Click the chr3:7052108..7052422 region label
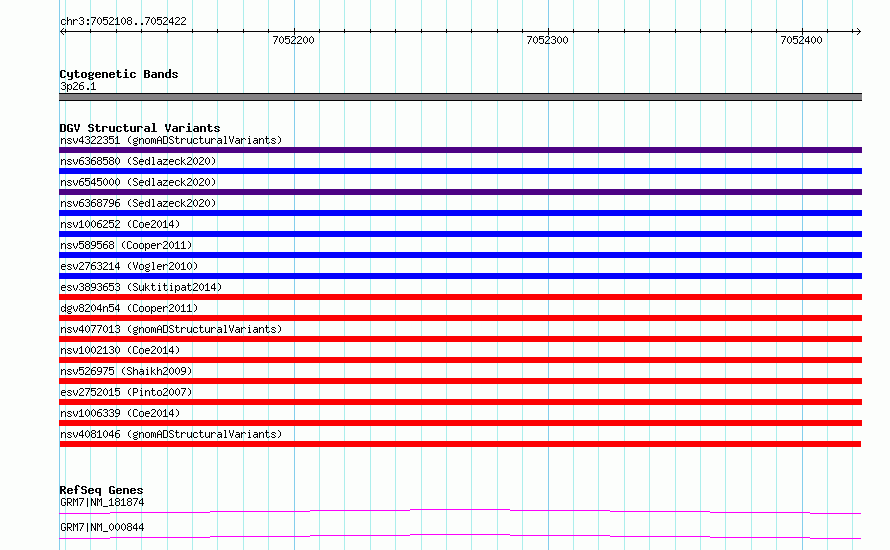Viewport: 890px width, 550px height. point(123,22)
